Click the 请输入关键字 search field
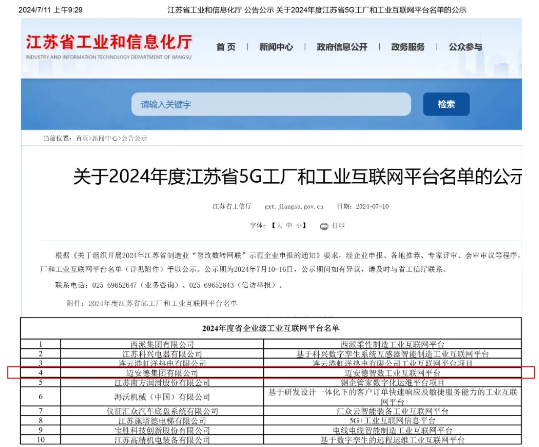Viewport: 539px width, 447px height. (x=271, y=104)
